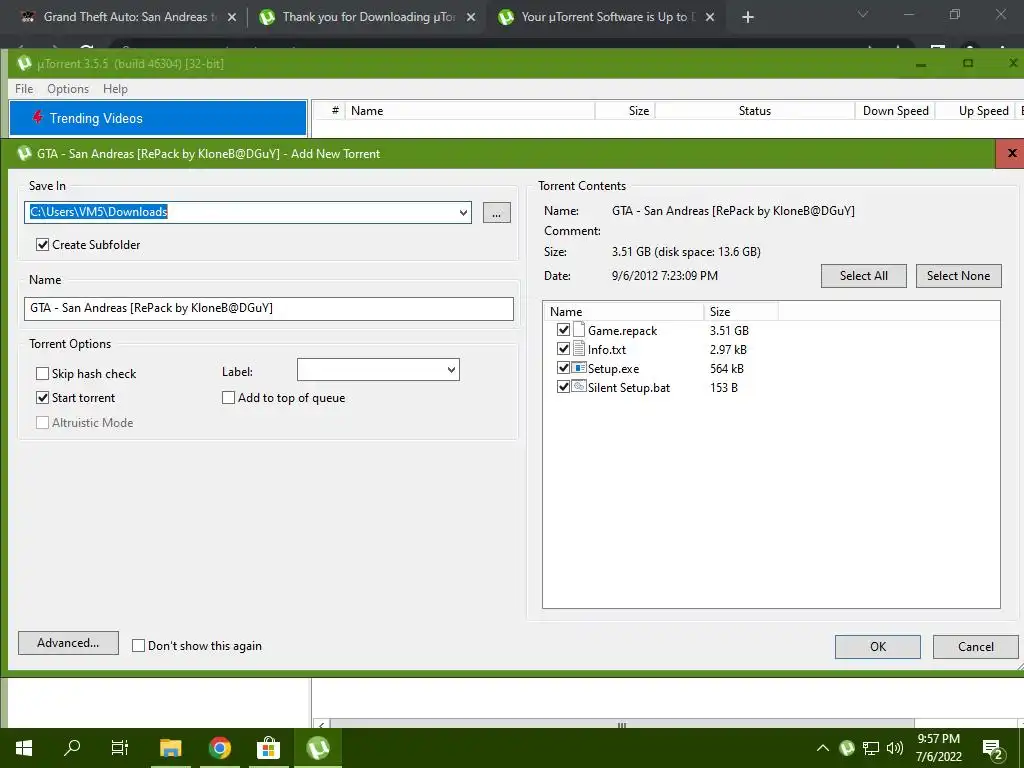The width and height of the screenshot is (1024, 768).
Task: Click OK to add torrent
Action: point(878,647)
